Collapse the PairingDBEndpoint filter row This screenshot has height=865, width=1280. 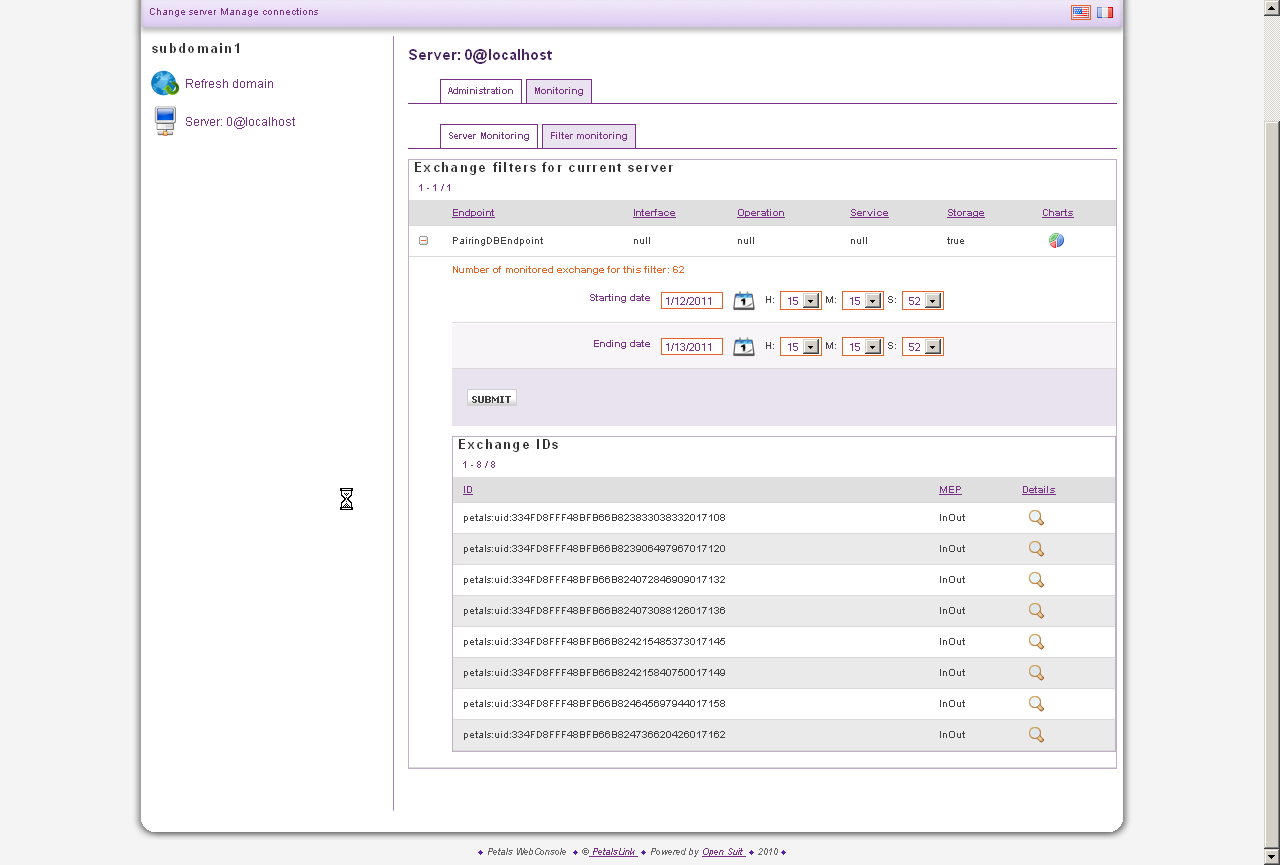point(423,241)
